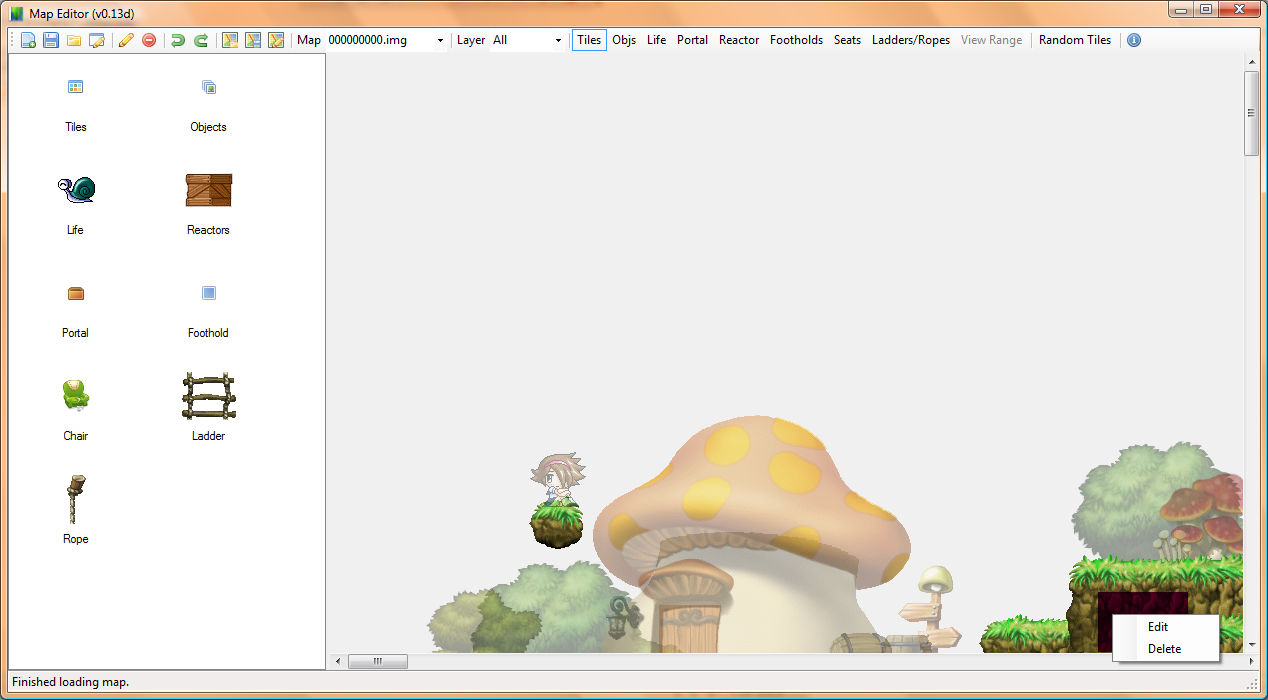Toggle Life visibility in toolbar

656,40
